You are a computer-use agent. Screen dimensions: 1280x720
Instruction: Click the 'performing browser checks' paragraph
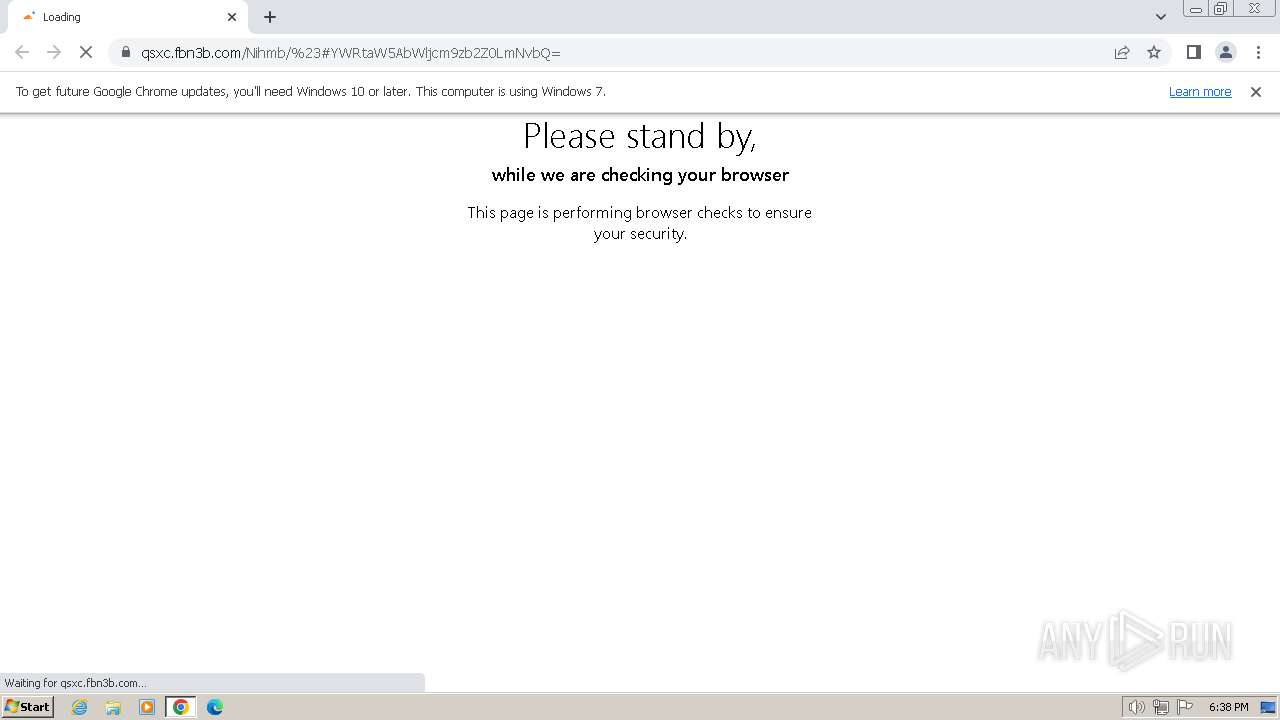pyautogui.click(x=640, y=223)
